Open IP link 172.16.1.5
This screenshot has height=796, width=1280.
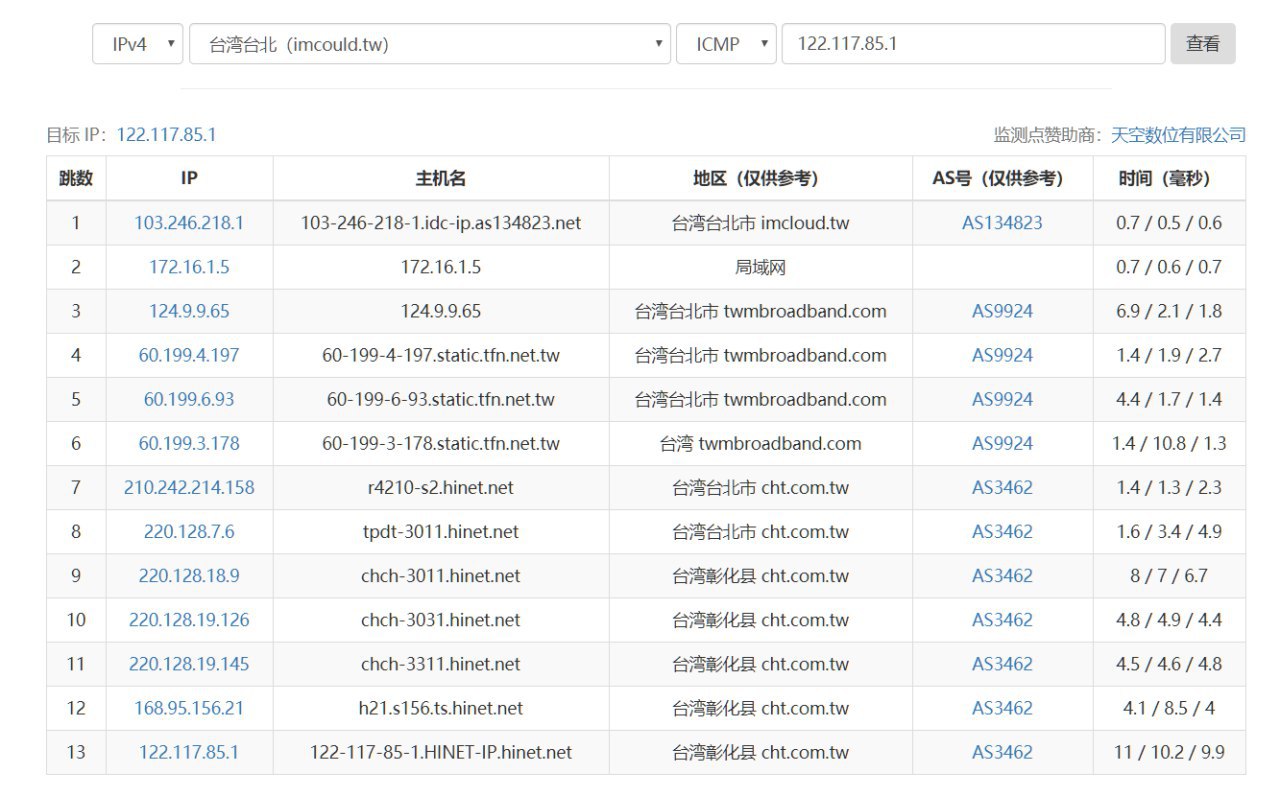click(189, 267)
